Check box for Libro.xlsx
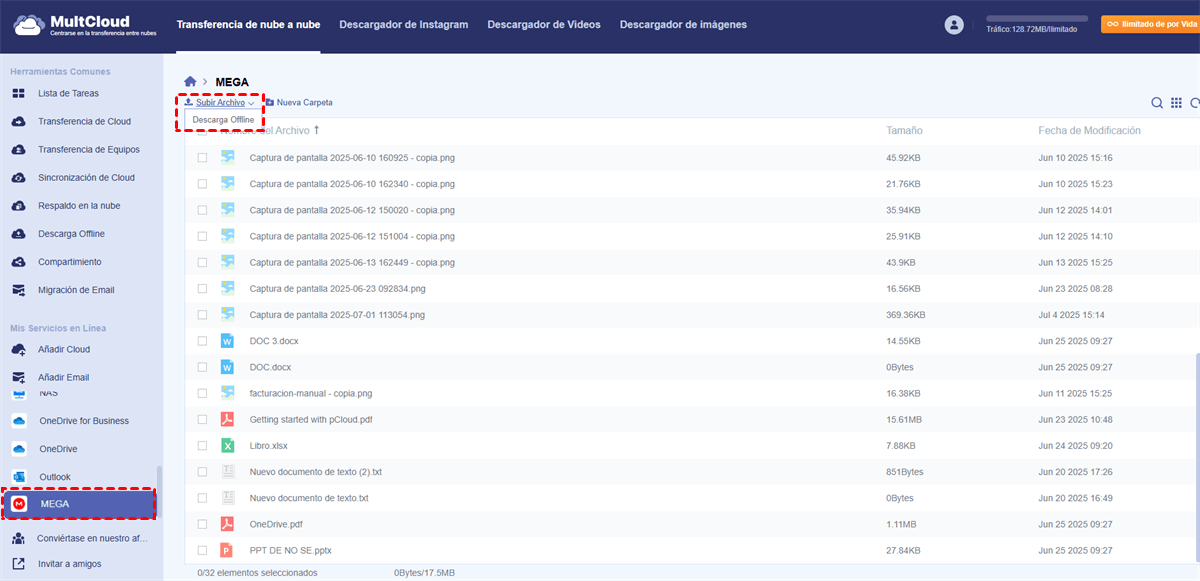The image size is (1200, 581). click(x=202, y=445)
